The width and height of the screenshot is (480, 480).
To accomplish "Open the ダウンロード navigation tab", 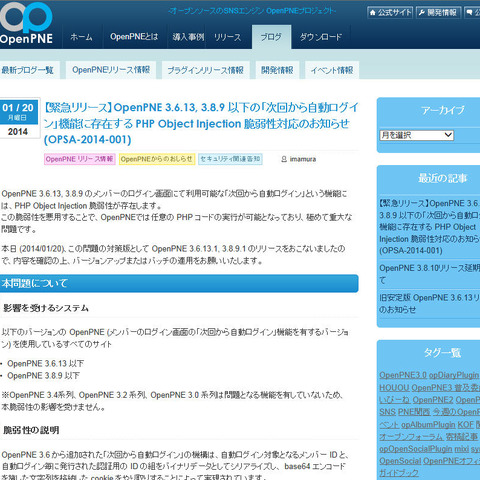I will pos(321,37).
